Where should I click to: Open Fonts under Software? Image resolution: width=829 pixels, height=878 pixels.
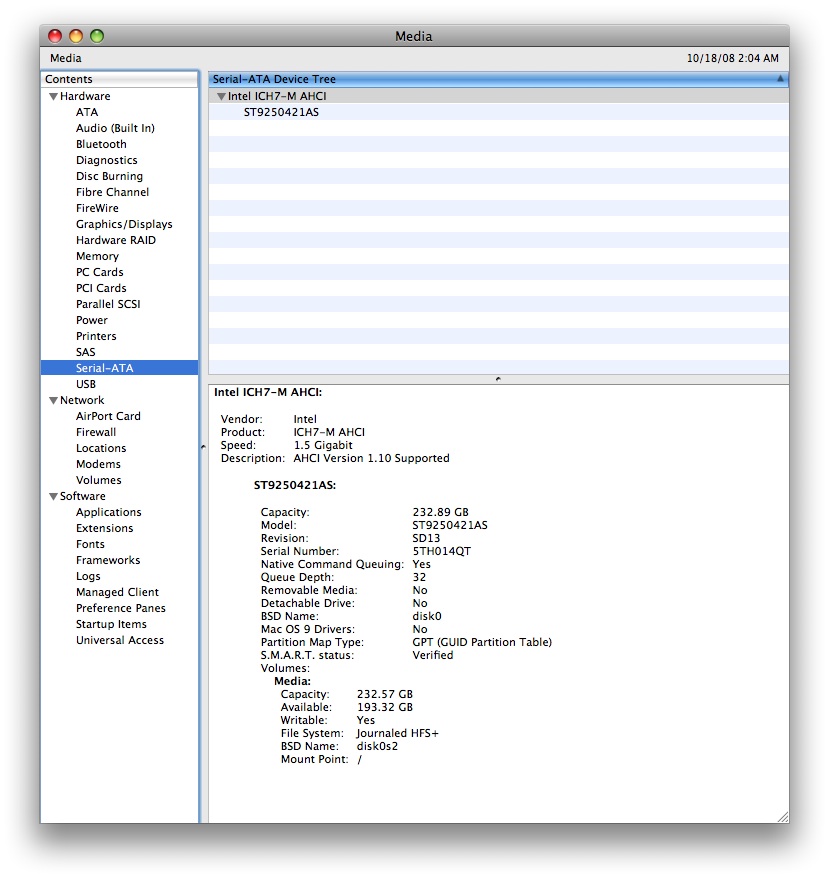click(90, 544)
